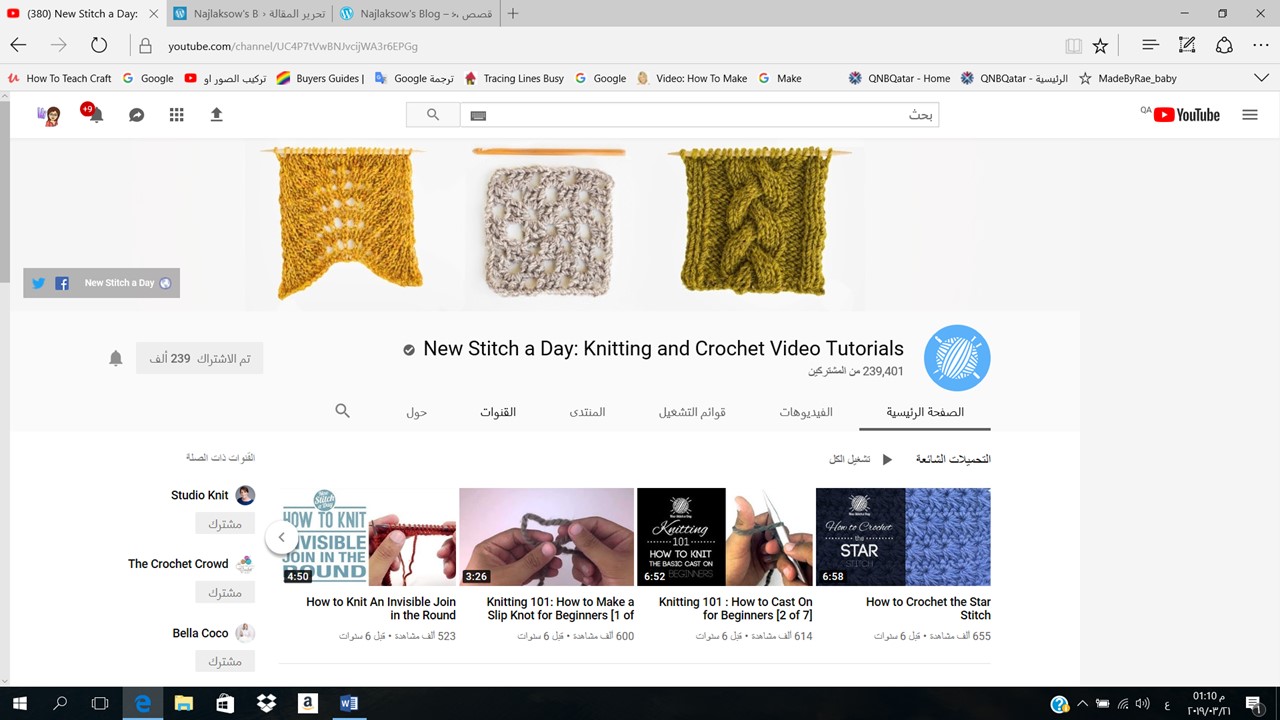Screen dimensions: 1280x720
Task: Switch to the الفيديوهات tab
Action: pos(806,412)
